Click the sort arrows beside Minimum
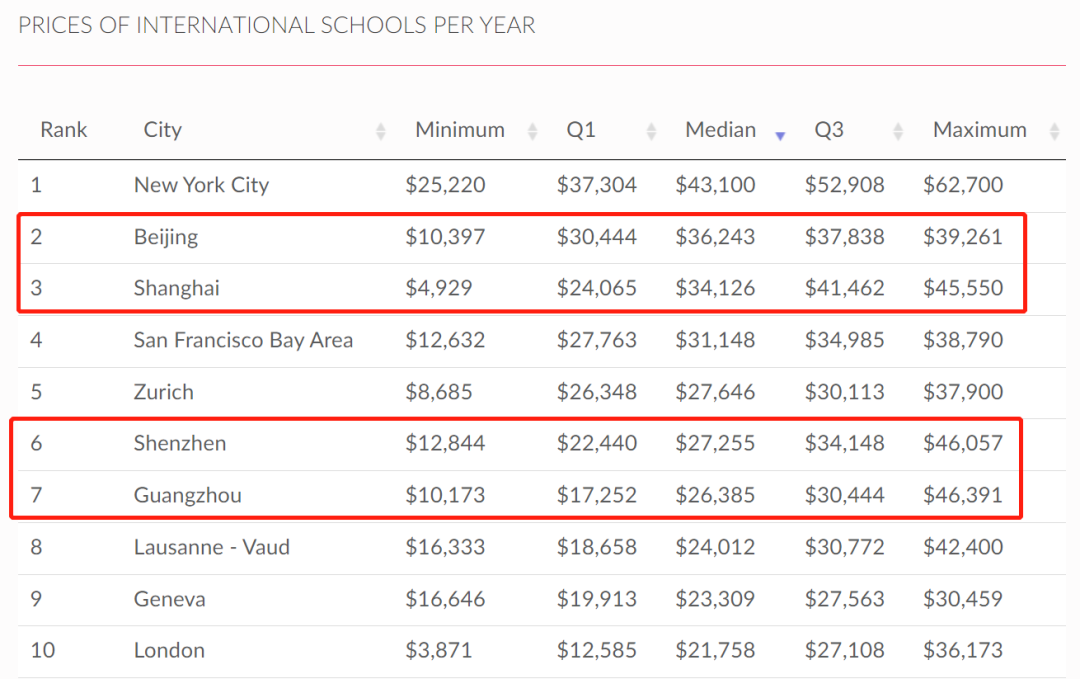This screenshot has width=1080, height=679. pos(532,131)
